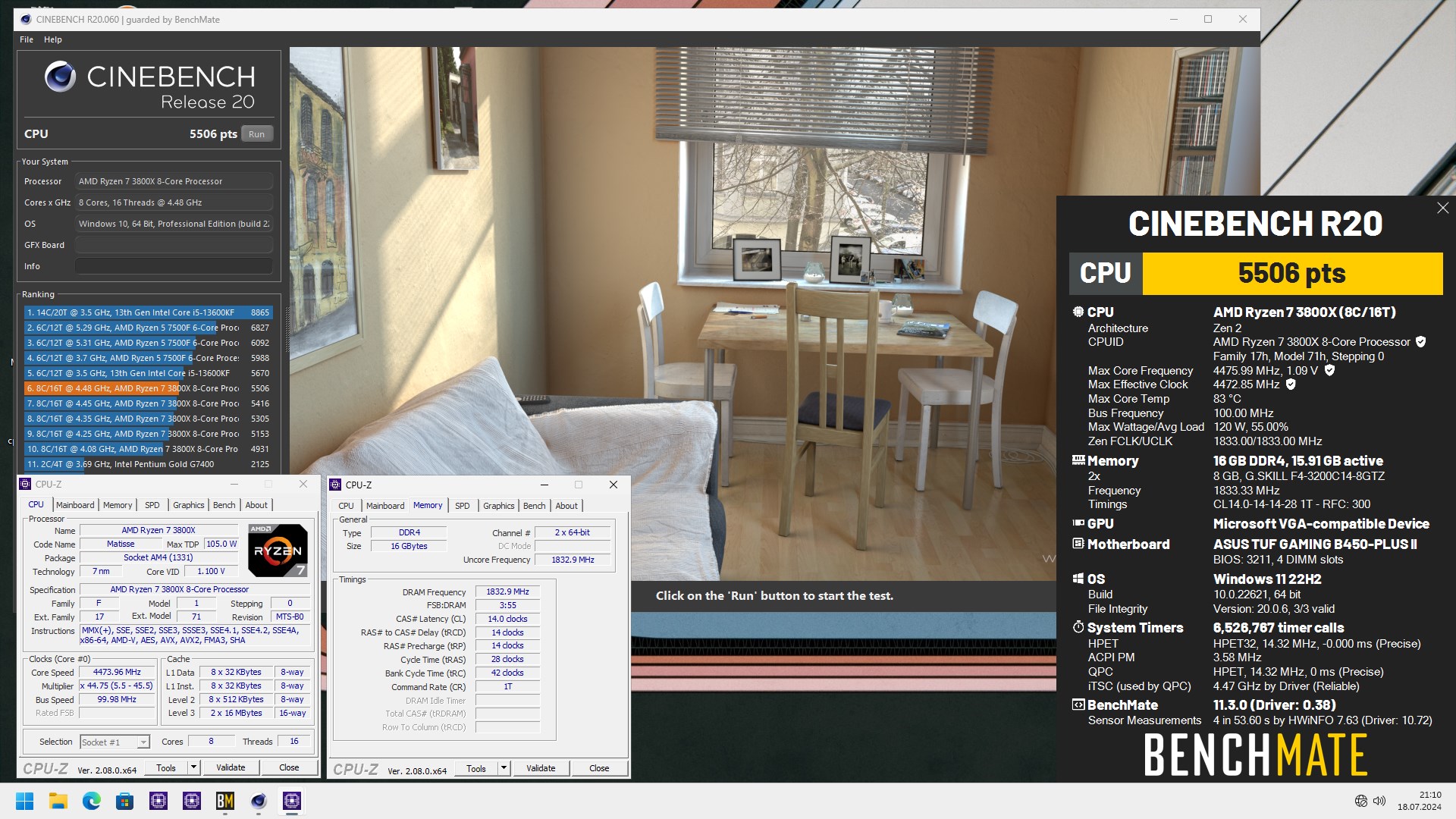Click the empty GFX Board field
Screen dimensions: 1456x819
point(174,245)
